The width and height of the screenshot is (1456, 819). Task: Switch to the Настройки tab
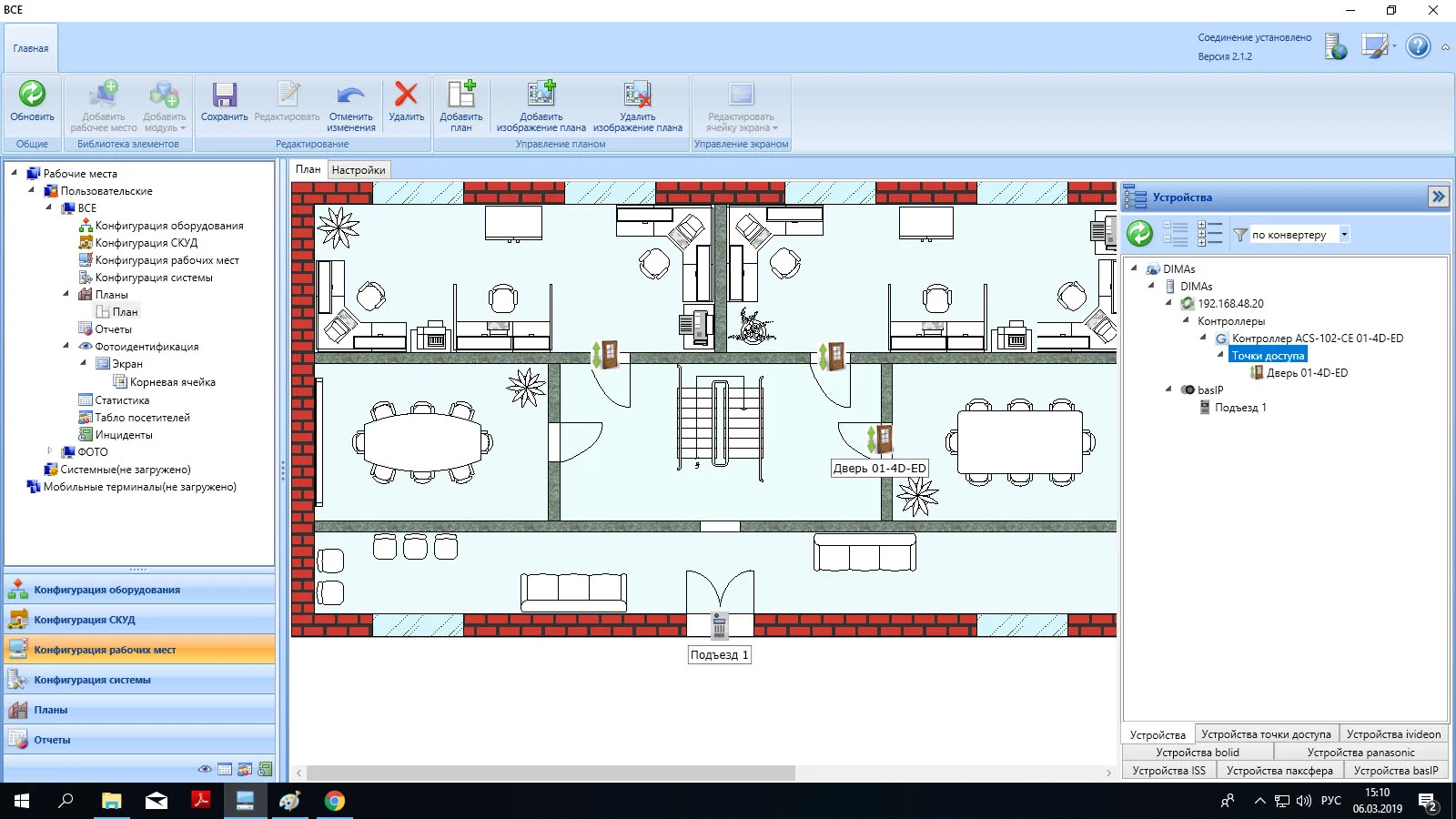click(359, 170)
